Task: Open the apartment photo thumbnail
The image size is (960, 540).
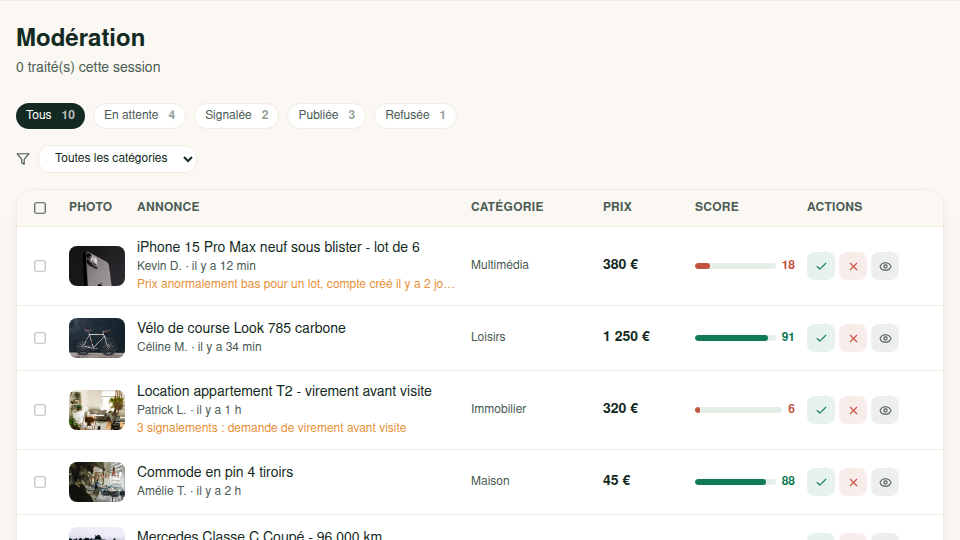Action: 97,410
